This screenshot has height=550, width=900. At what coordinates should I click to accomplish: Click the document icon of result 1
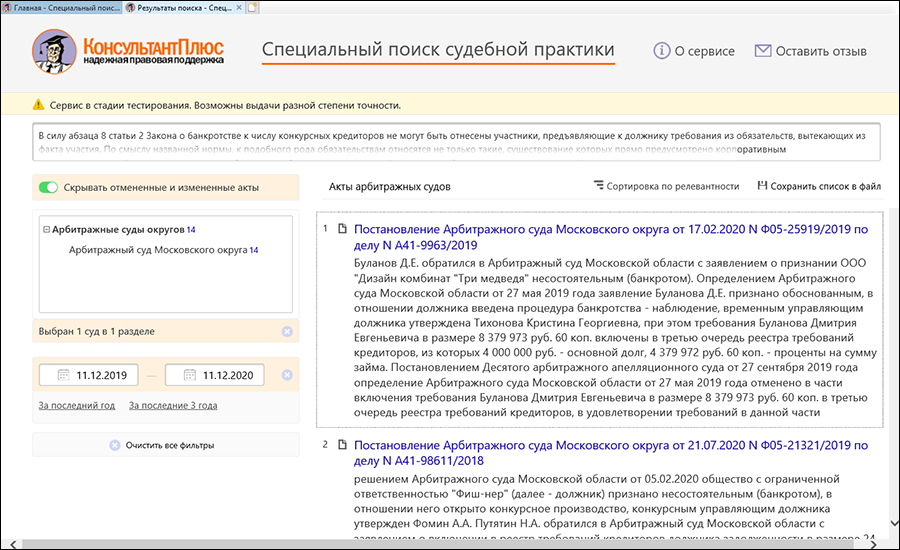(342, 228)
